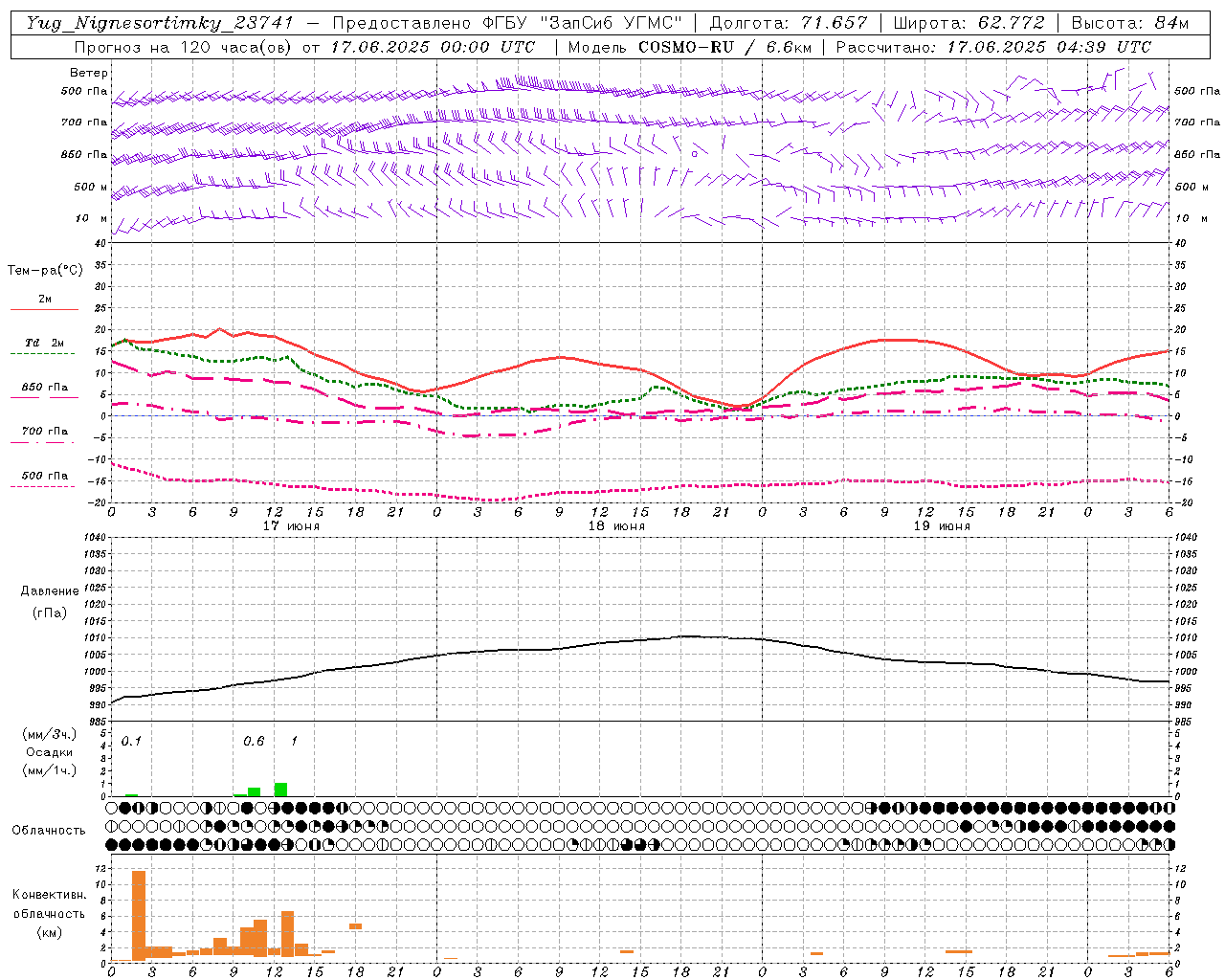Click the Тем-ра(°C) axis title

pyautogui.click(x=45, y=271)
